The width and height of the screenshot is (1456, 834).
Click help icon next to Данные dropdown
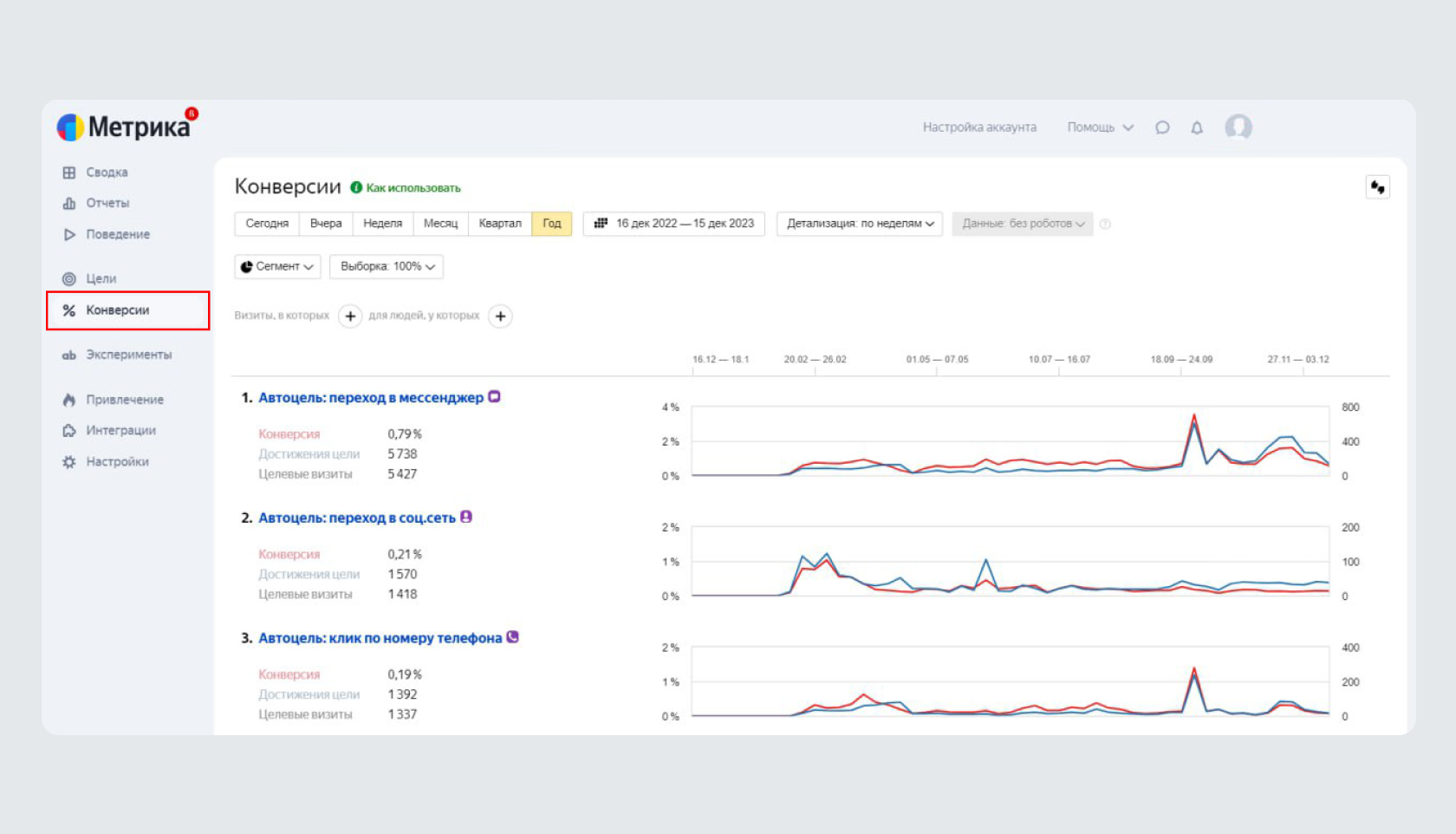point(1105,224)
